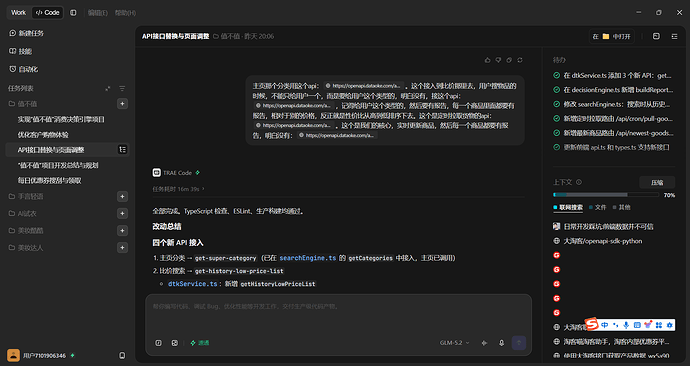Click the plus button beside 美妆达人 folder

tap(122, 248)
